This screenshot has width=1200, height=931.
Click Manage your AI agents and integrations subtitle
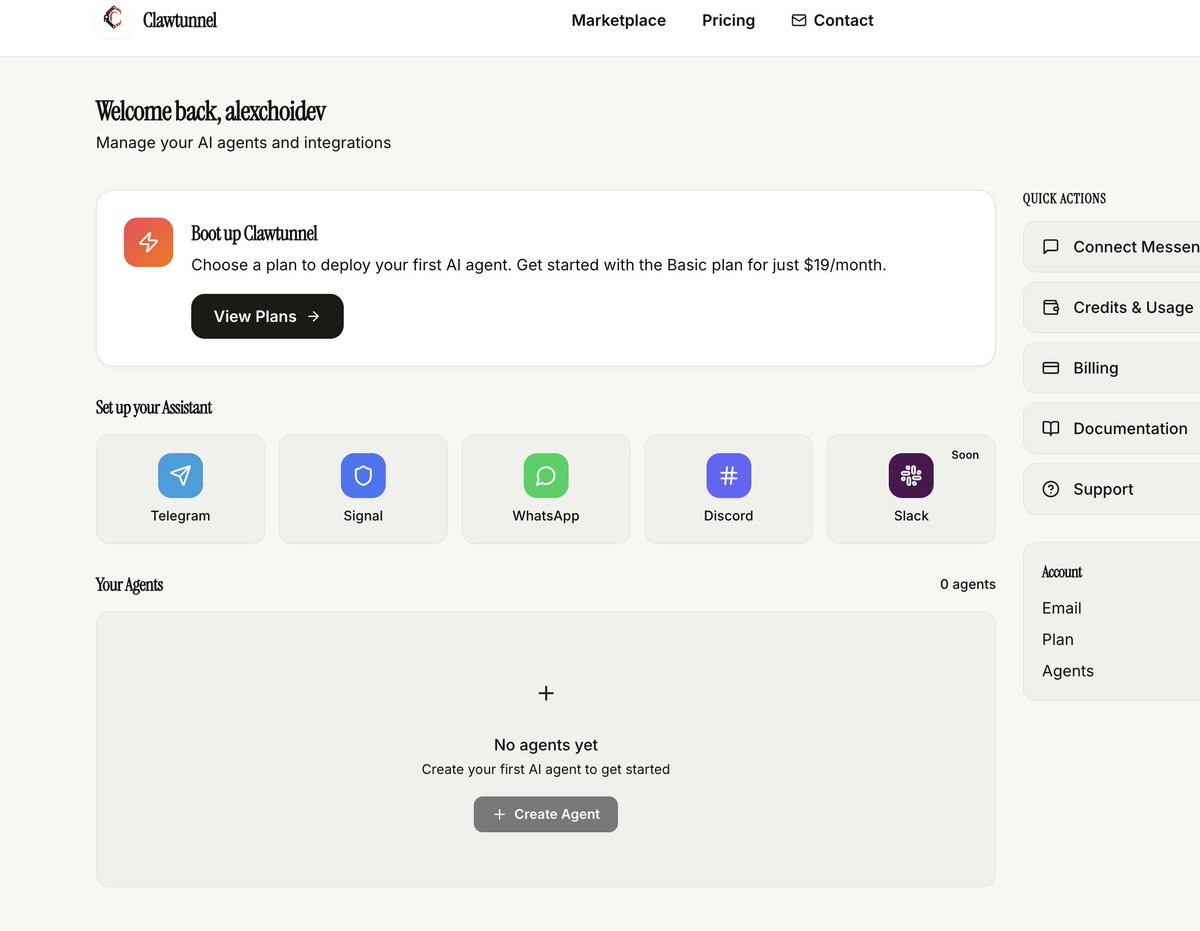(243, 143)
